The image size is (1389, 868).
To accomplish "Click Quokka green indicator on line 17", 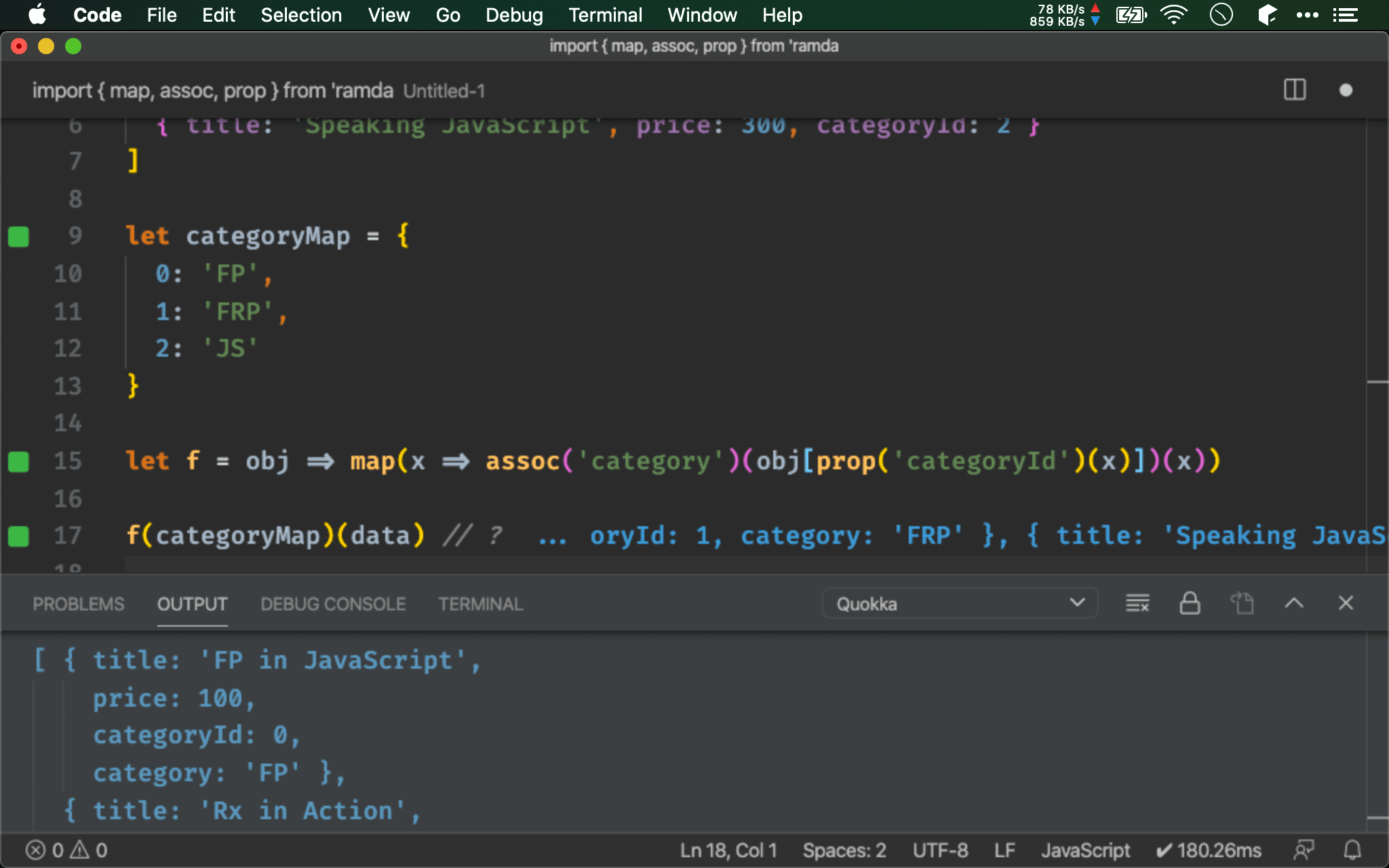I will tap(18, 536).
